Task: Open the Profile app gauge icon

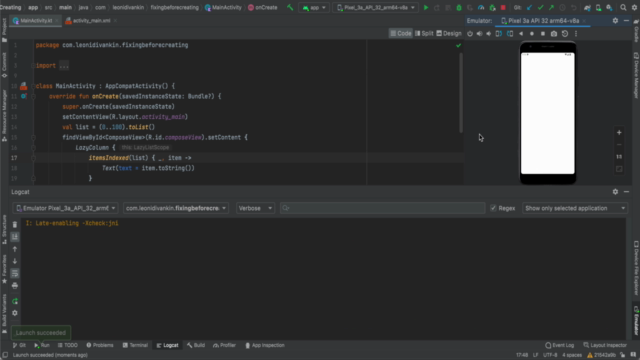Action: point(481,8)
